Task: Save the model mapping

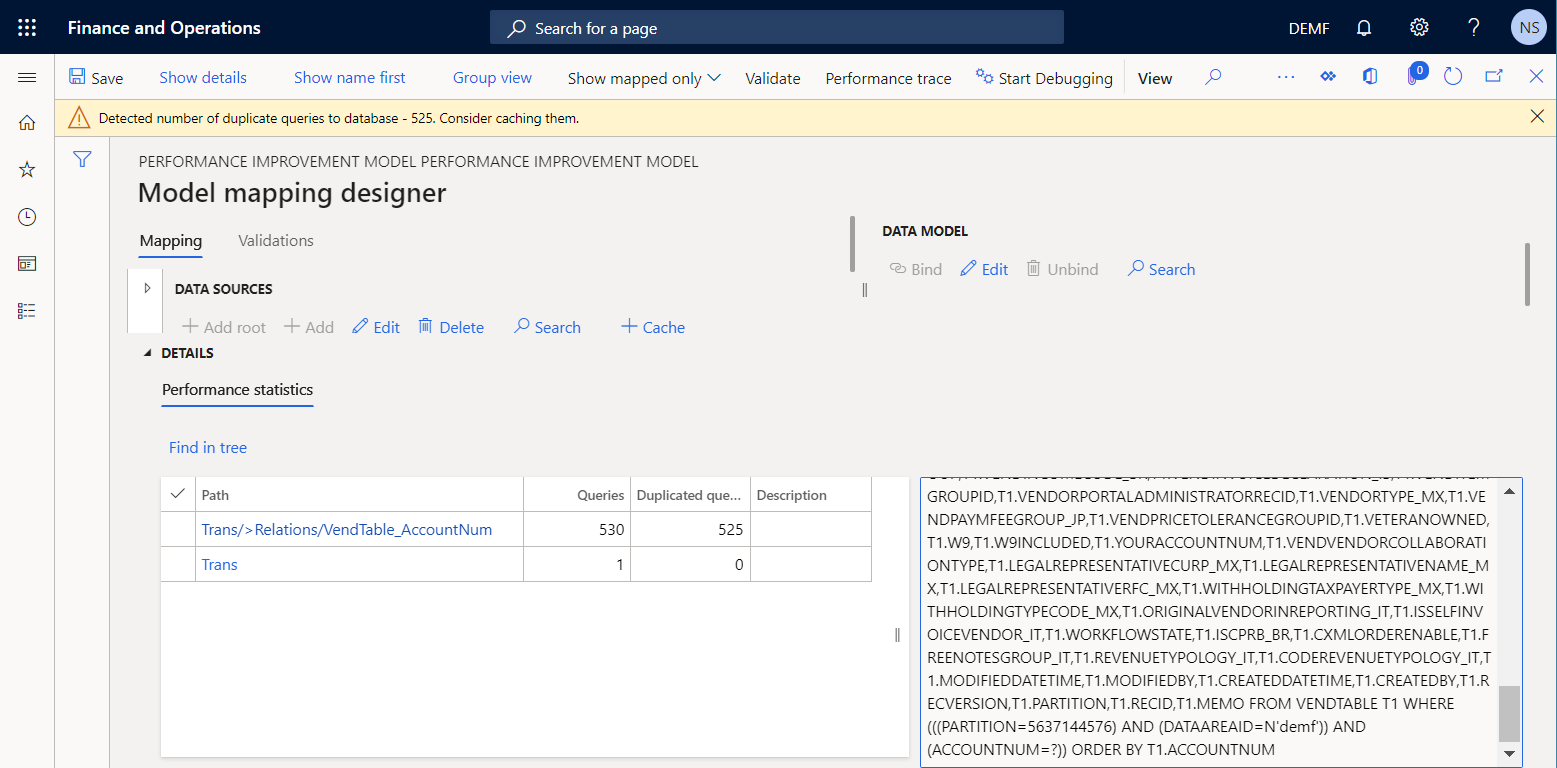Action: pos(96,78)
